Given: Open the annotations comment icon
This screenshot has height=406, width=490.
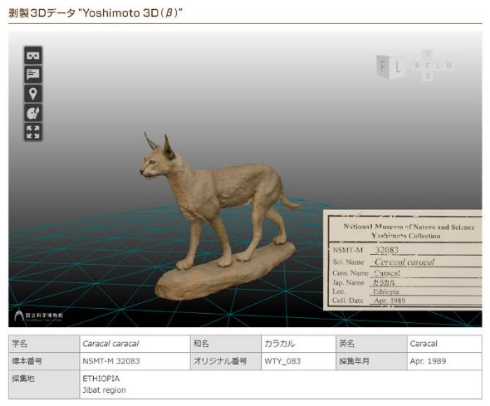Looking at the screenshot, I should tap(33, 74).
